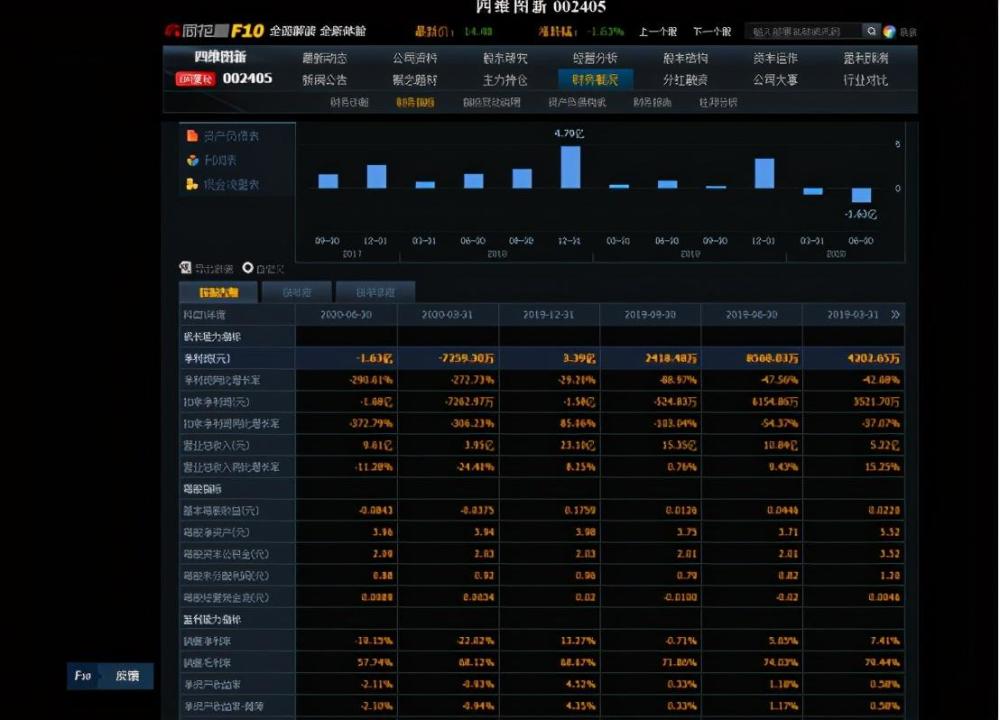Click the colorful skin icon beside search
The image size is (1000, 720).
[x=889, y=31]
